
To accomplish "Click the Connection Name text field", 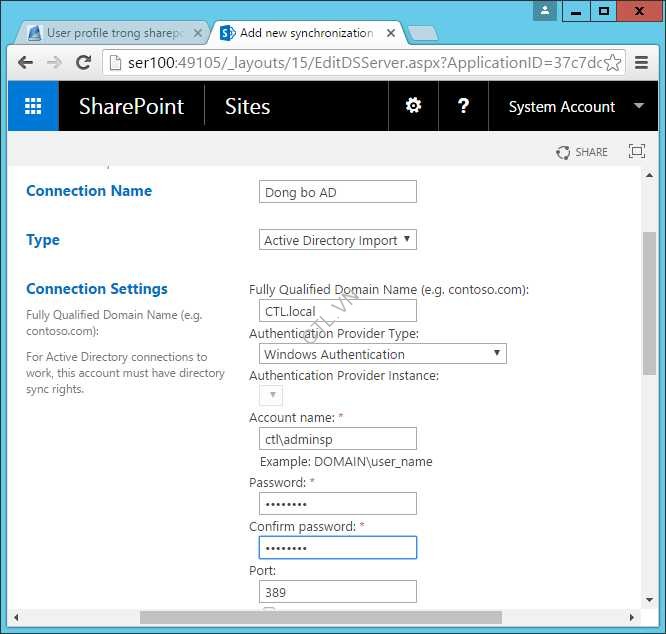I will [x=337, y=192].
